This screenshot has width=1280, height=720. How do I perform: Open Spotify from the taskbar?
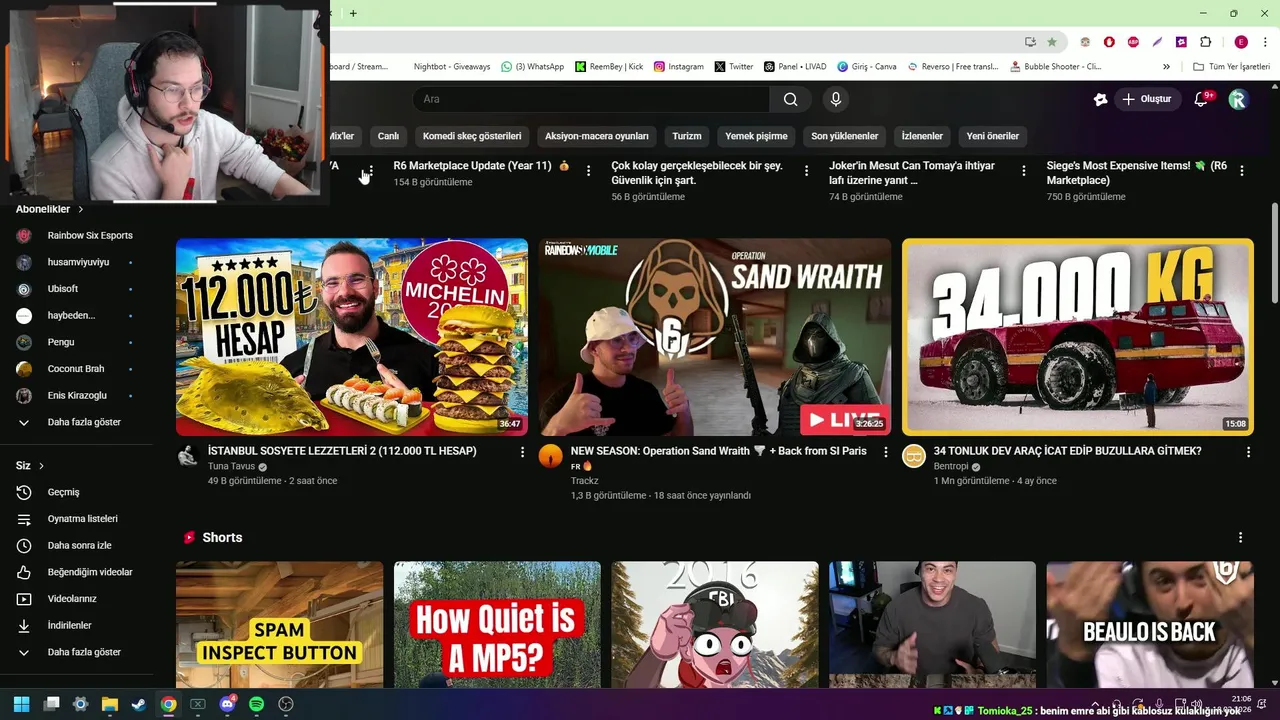coord(256,704)
